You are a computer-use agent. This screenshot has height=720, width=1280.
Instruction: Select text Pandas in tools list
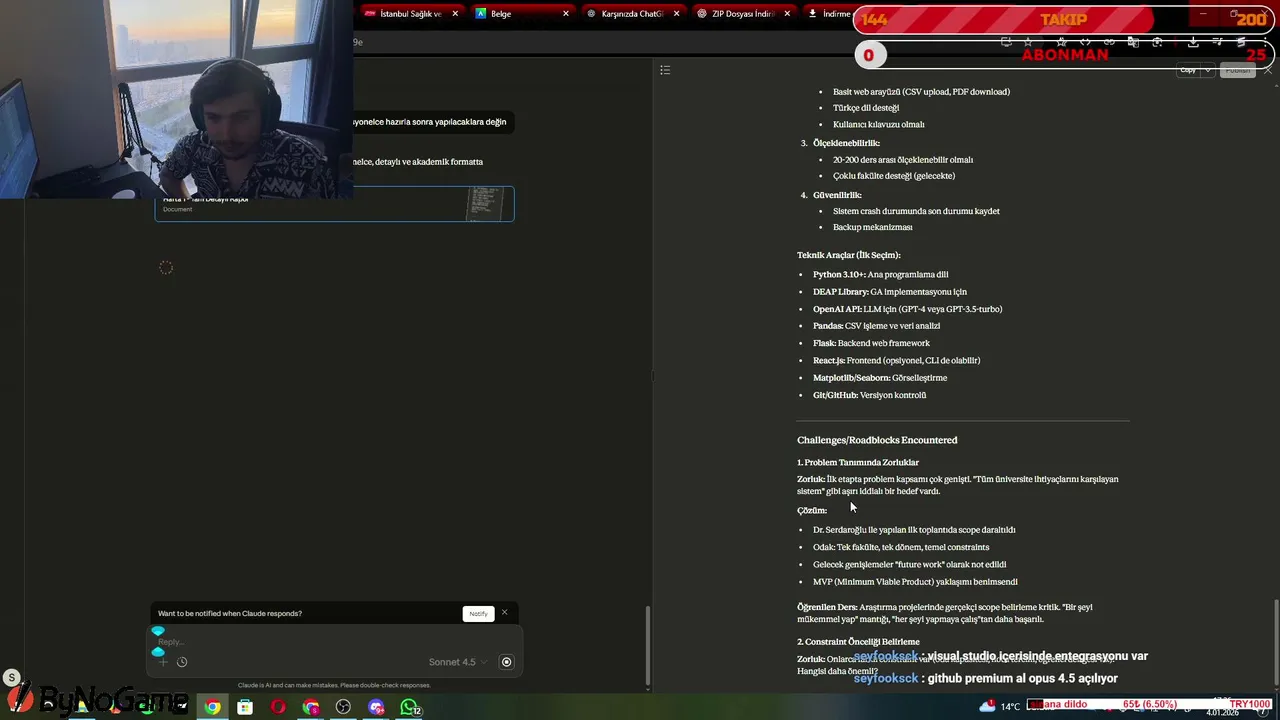(827, 326)
